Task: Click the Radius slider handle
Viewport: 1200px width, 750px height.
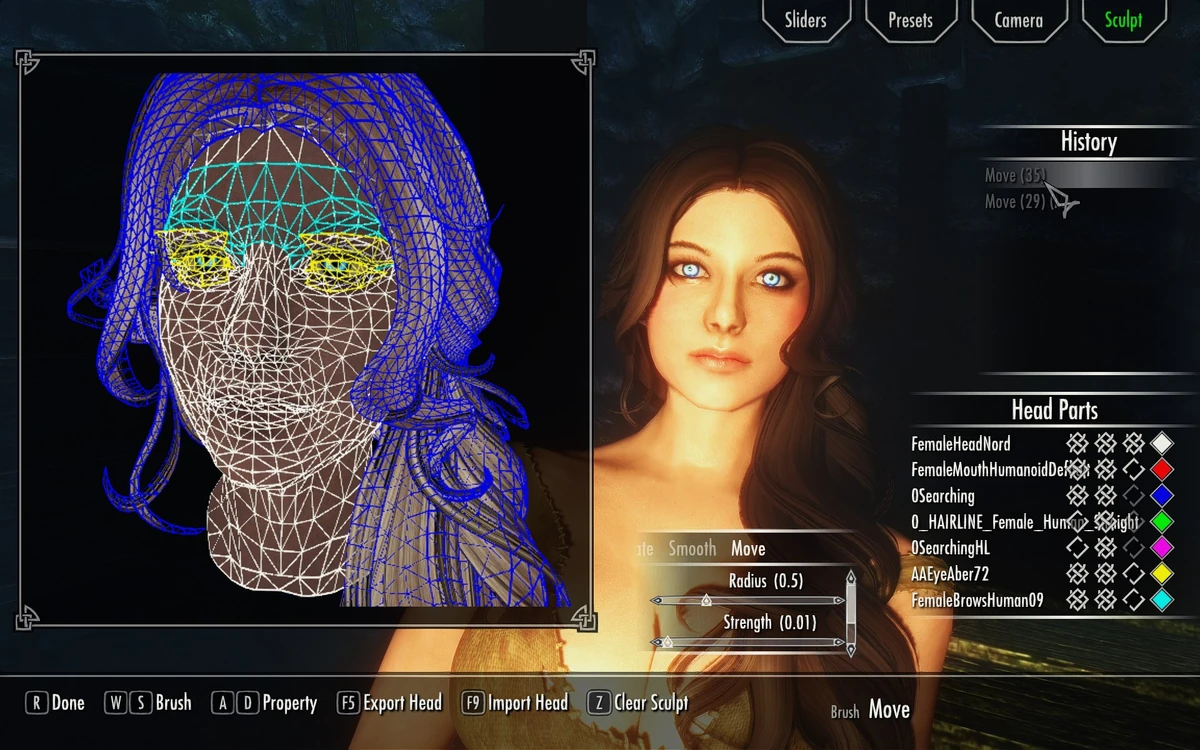Action: (706, 600)
